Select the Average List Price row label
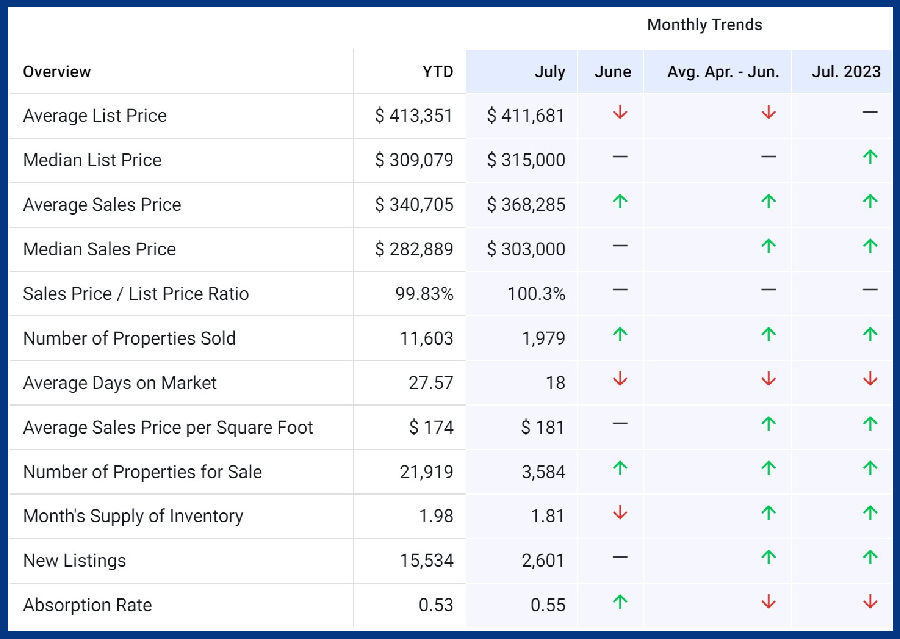The width and height of the screenshot is (900, 639). pos(95,116)
